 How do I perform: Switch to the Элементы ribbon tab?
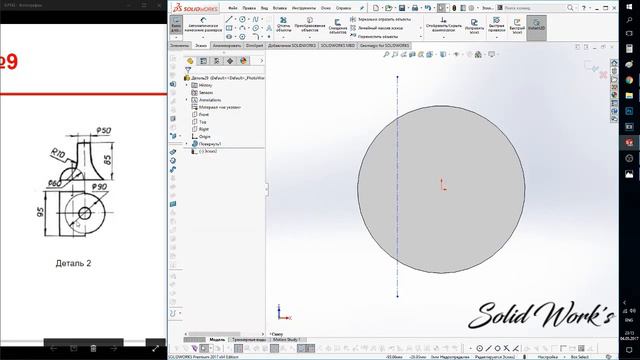point(180,46)
